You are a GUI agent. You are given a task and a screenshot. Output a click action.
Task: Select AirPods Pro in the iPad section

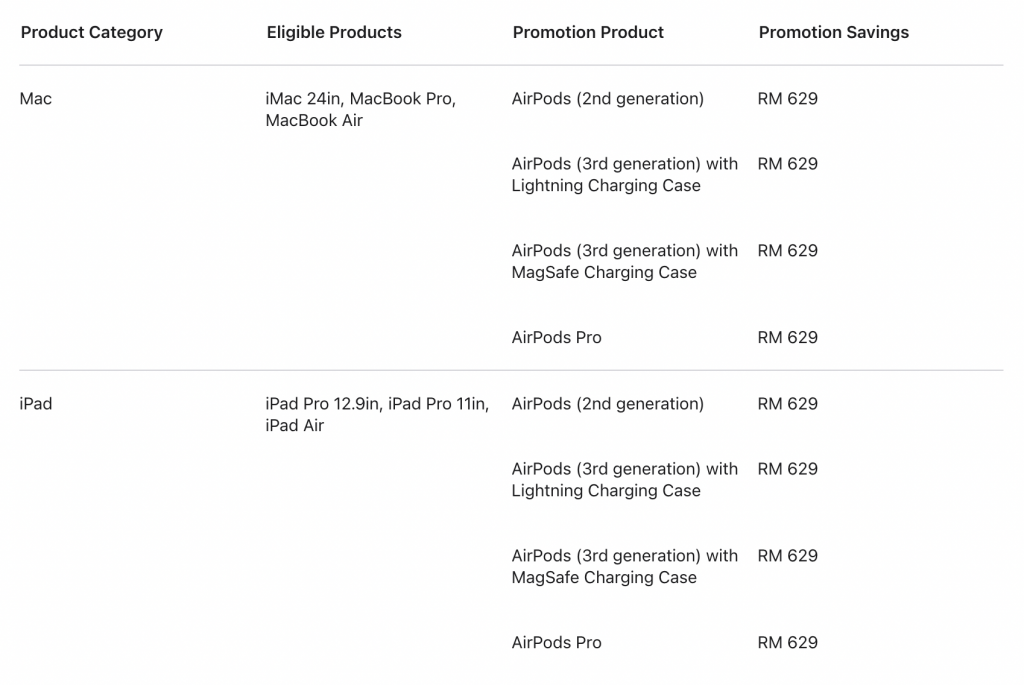tap(556, 643)
